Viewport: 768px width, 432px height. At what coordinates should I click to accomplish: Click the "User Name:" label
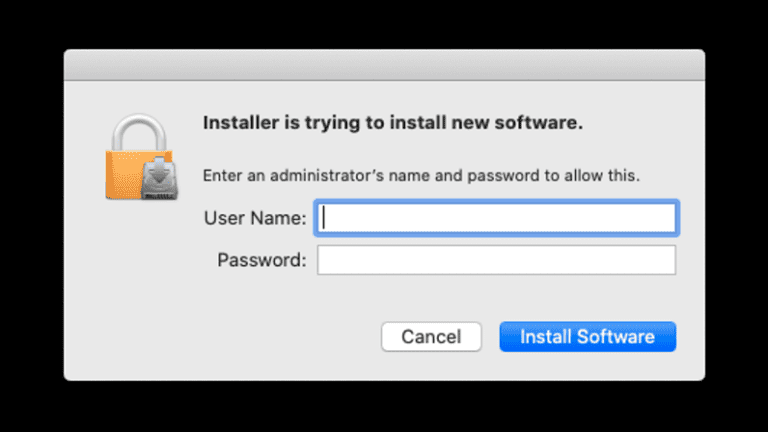(x=255, y=218)
